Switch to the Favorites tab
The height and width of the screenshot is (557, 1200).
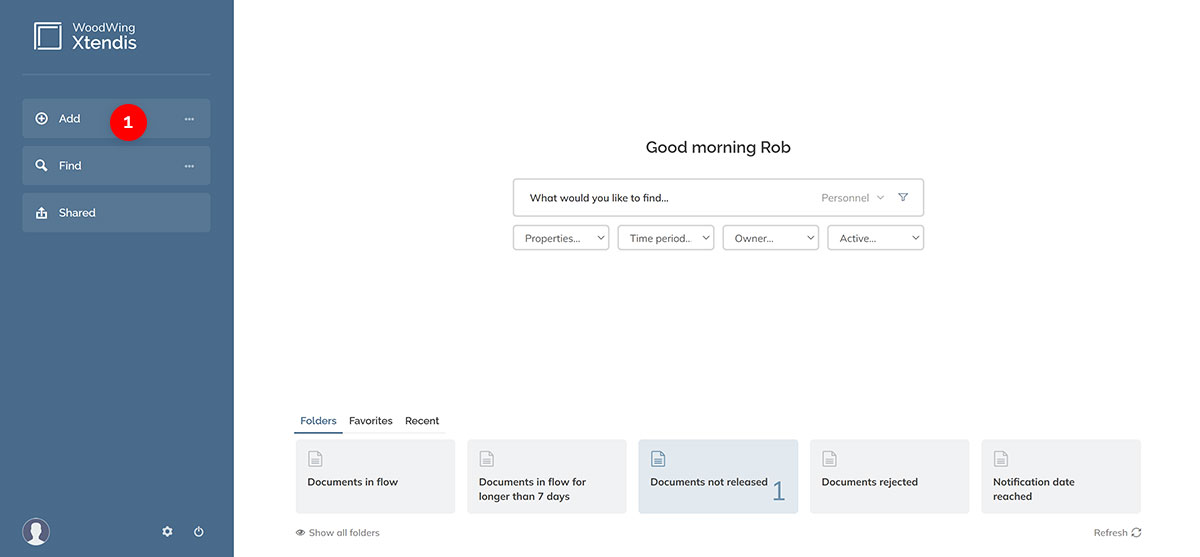pos(370,421)
